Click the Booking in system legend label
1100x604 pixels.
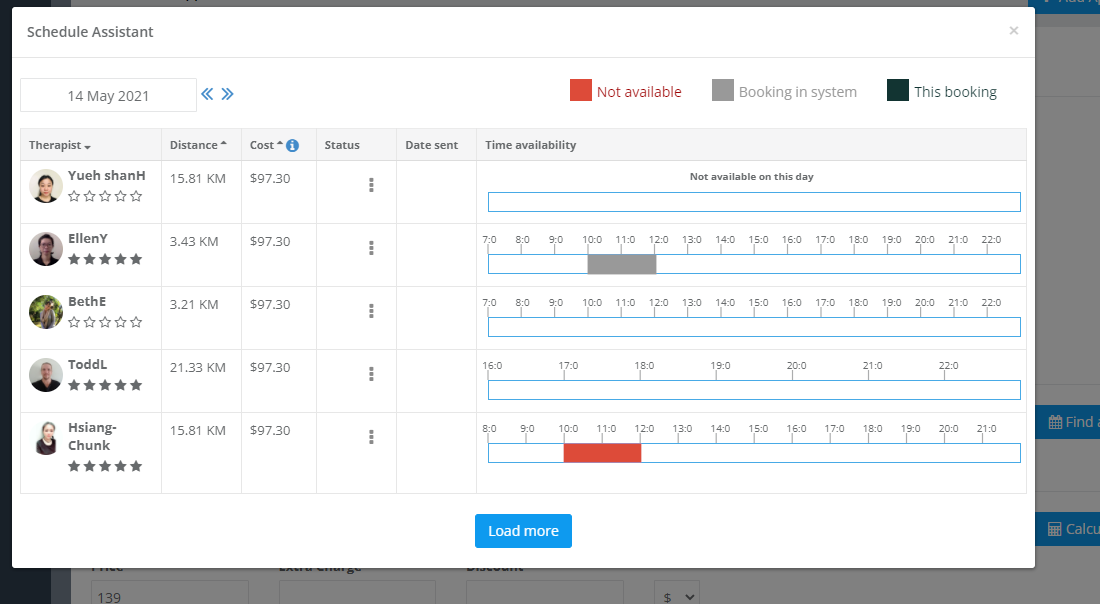coord(798,92)
